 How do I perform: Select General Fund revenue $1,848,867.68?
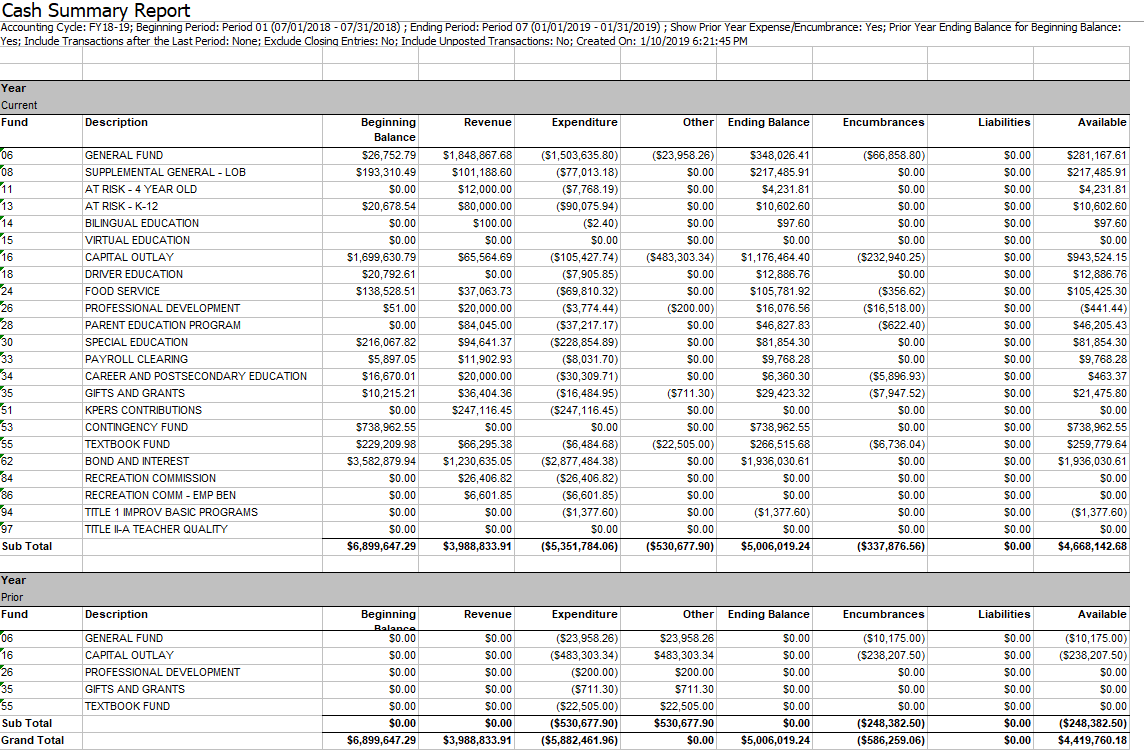pos(477,155)
